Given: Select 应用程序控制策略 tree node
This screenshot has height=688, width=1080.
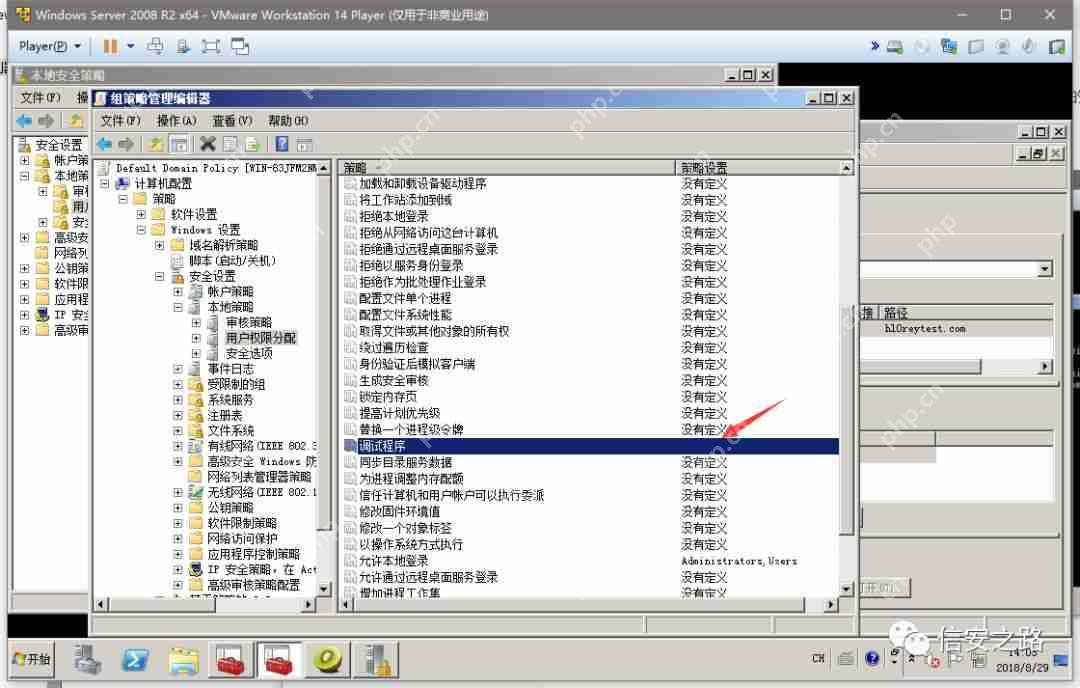Looking at the screenshot, I should [x=253, y=554].
